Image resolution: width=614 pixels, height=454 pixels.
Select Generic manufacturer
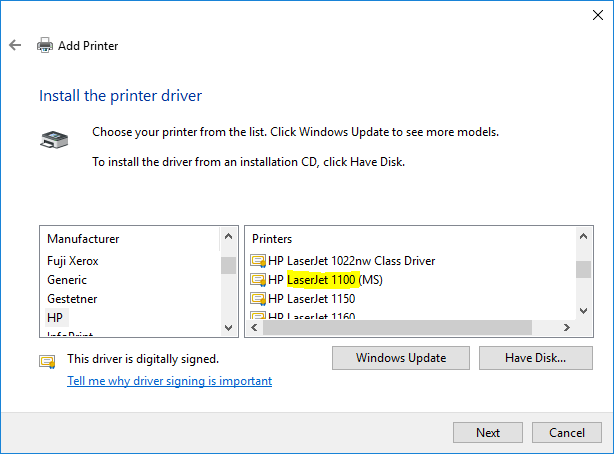[x=67, y=280]
